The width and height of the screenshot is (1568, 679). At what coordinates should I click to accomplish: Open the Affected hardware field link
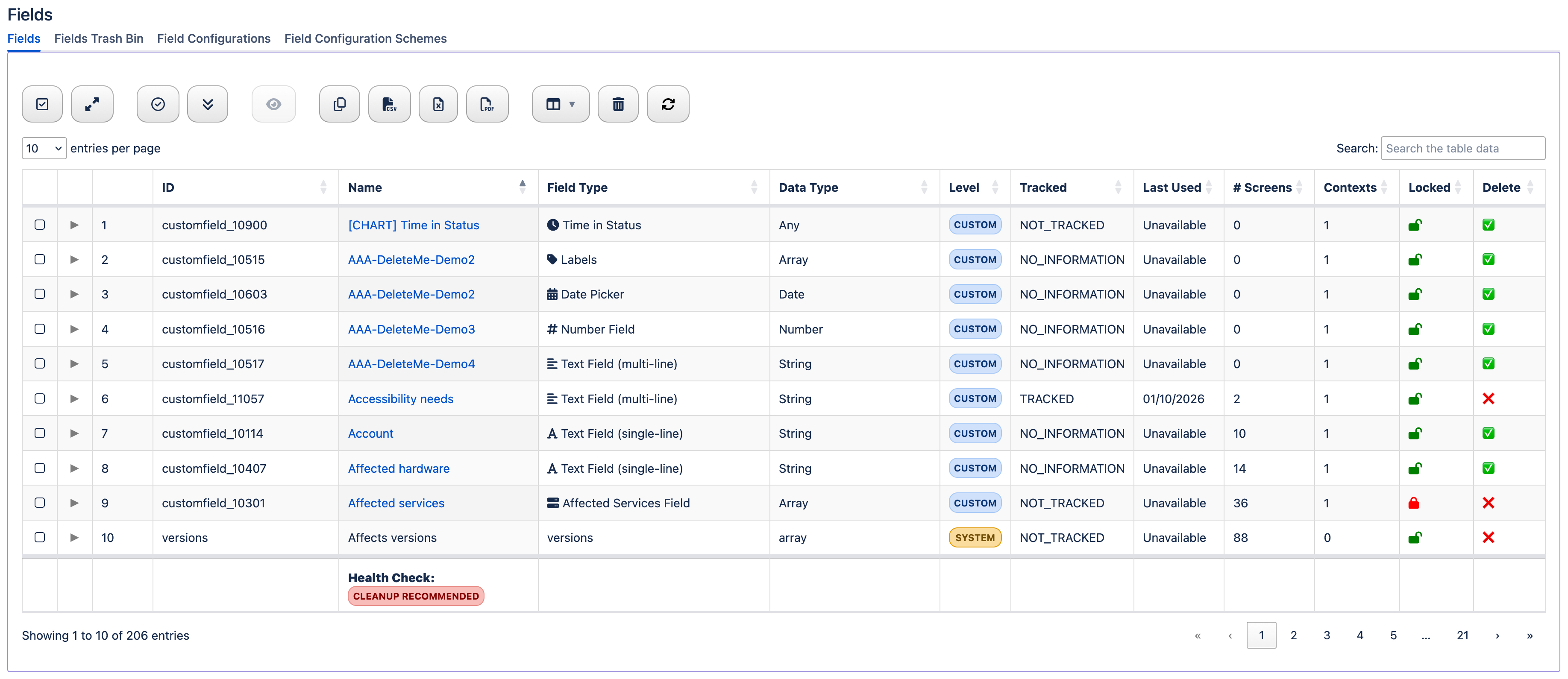tap(399, 468)
